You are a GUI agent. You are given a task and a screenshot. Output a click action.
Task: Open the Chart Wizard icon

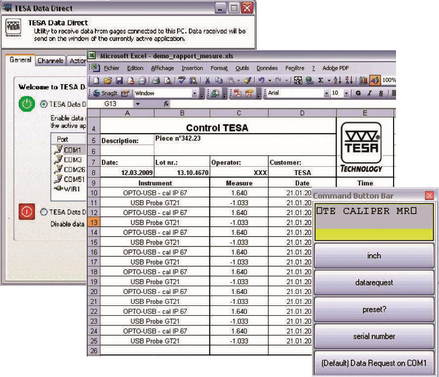363,80
